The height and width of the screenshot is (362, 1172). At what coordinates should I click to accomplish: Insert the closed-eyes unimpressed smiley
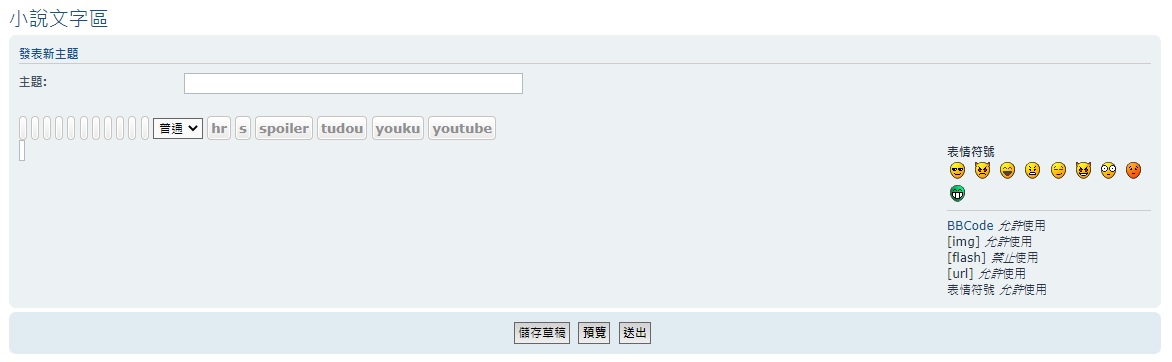pos(1058,171)
